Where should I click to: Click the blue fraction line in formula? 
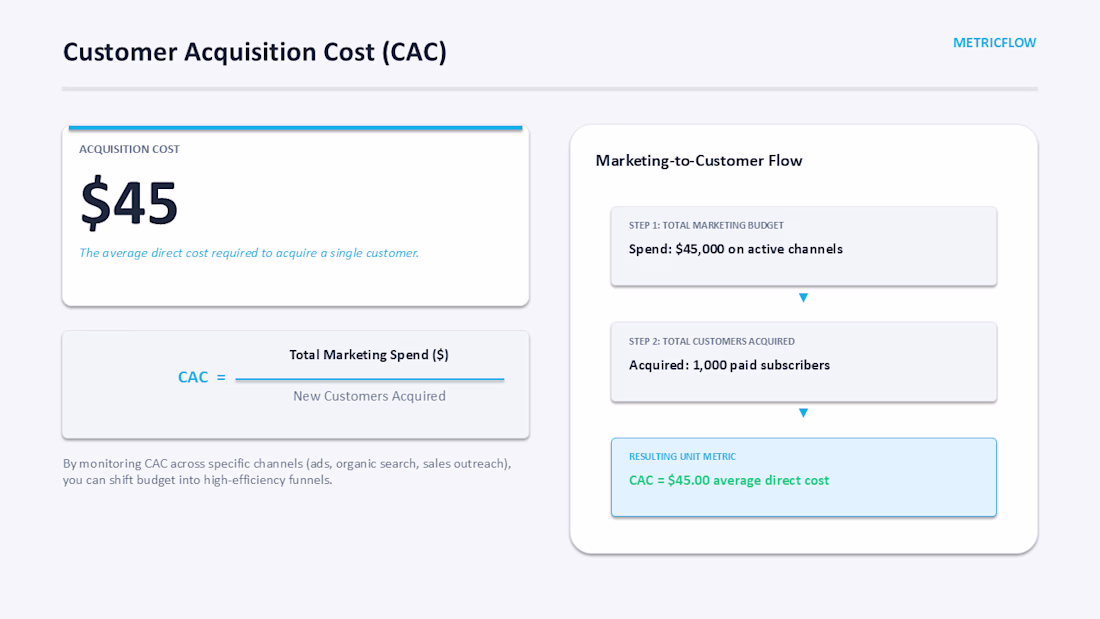370,379
